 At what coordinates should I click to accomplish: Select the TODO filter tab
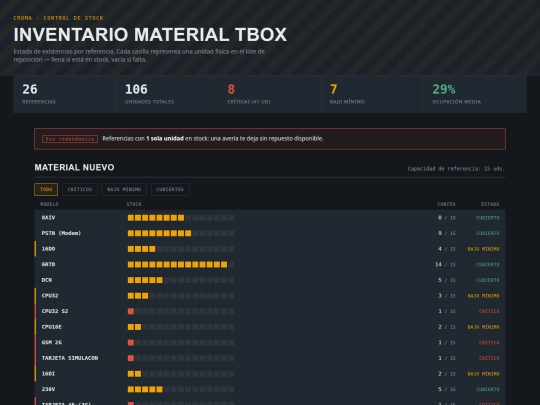pos(46,189)
